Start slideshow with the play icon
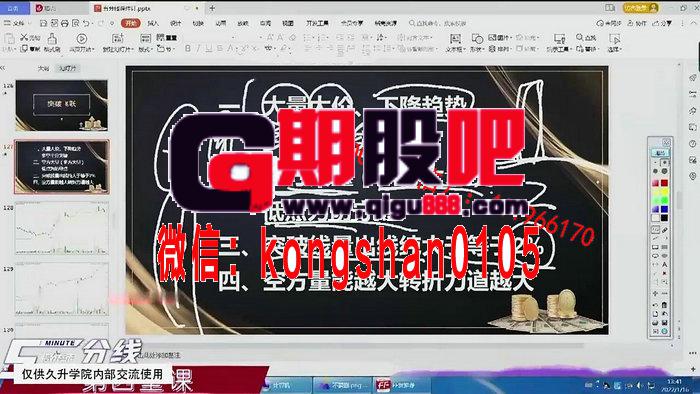 coord(81,39)
